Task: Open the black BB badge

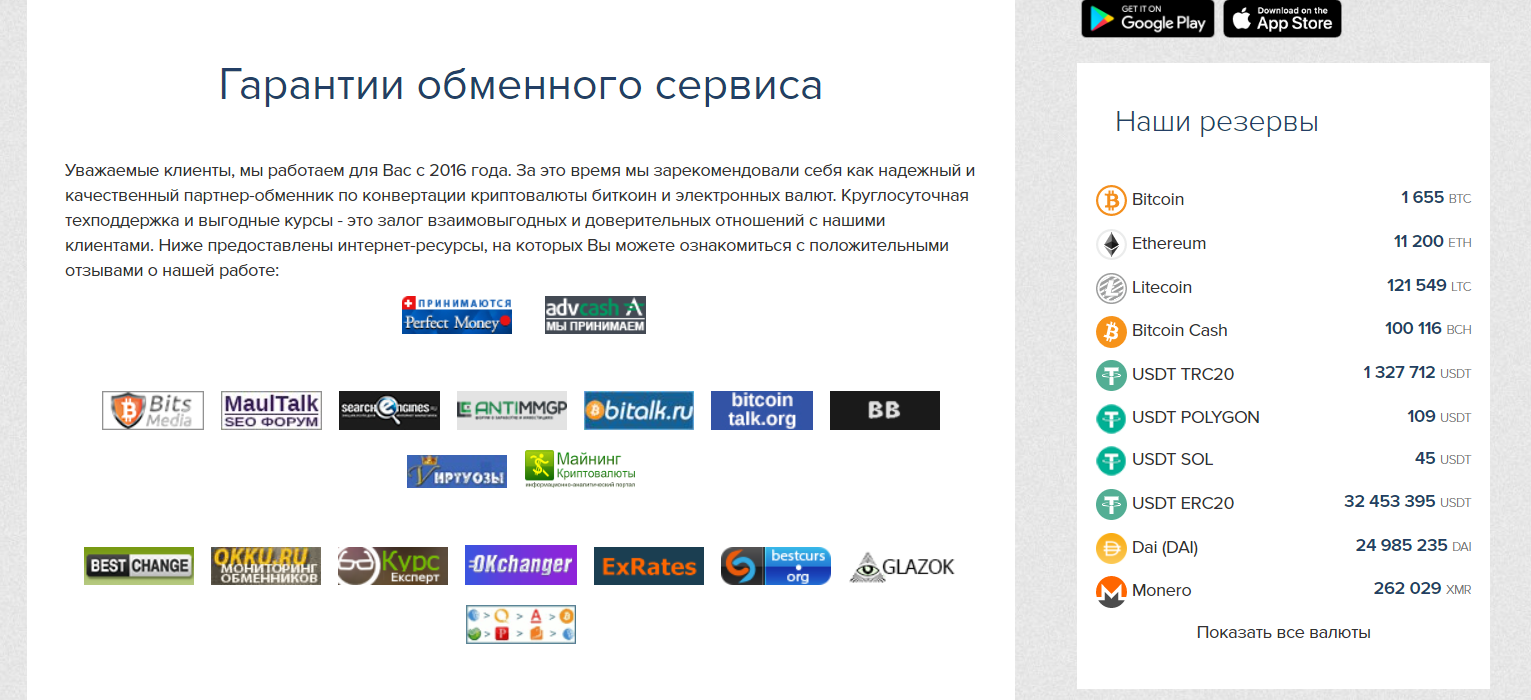Action: [x=885, y=410]
